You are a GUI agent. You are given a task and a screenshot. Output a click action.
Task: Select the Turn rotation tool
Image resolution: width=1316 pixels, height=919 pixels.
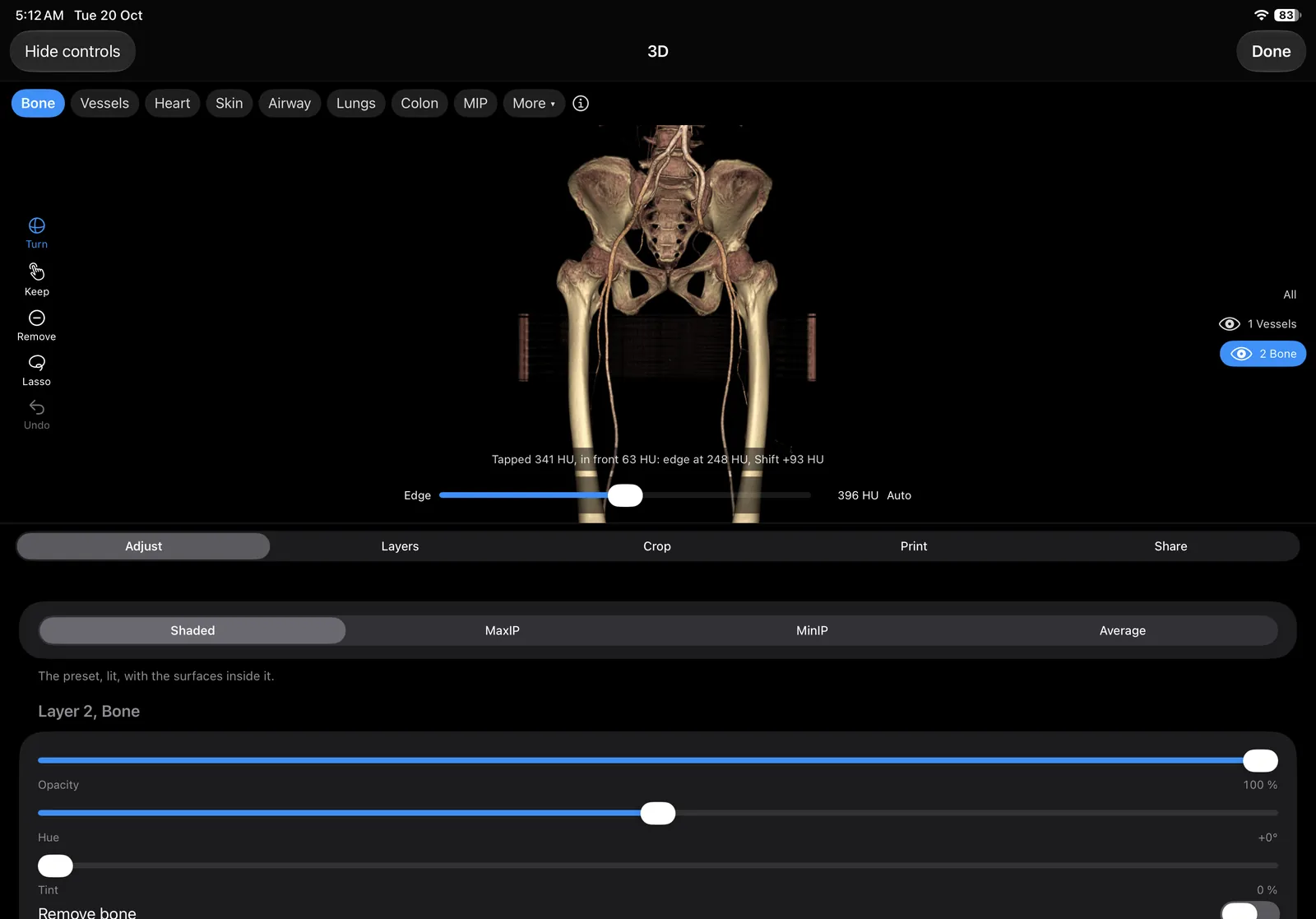point(36,233)
